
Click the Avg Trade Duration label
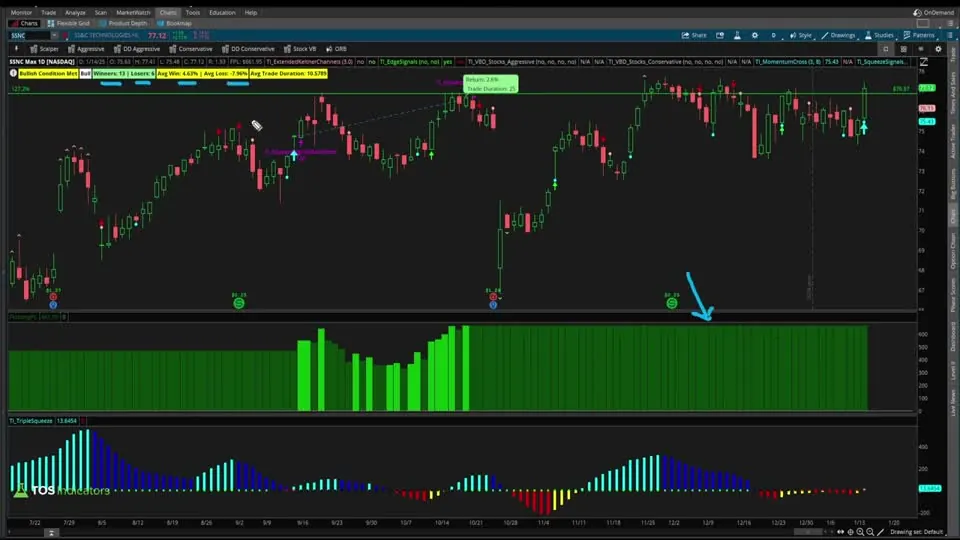288,73
